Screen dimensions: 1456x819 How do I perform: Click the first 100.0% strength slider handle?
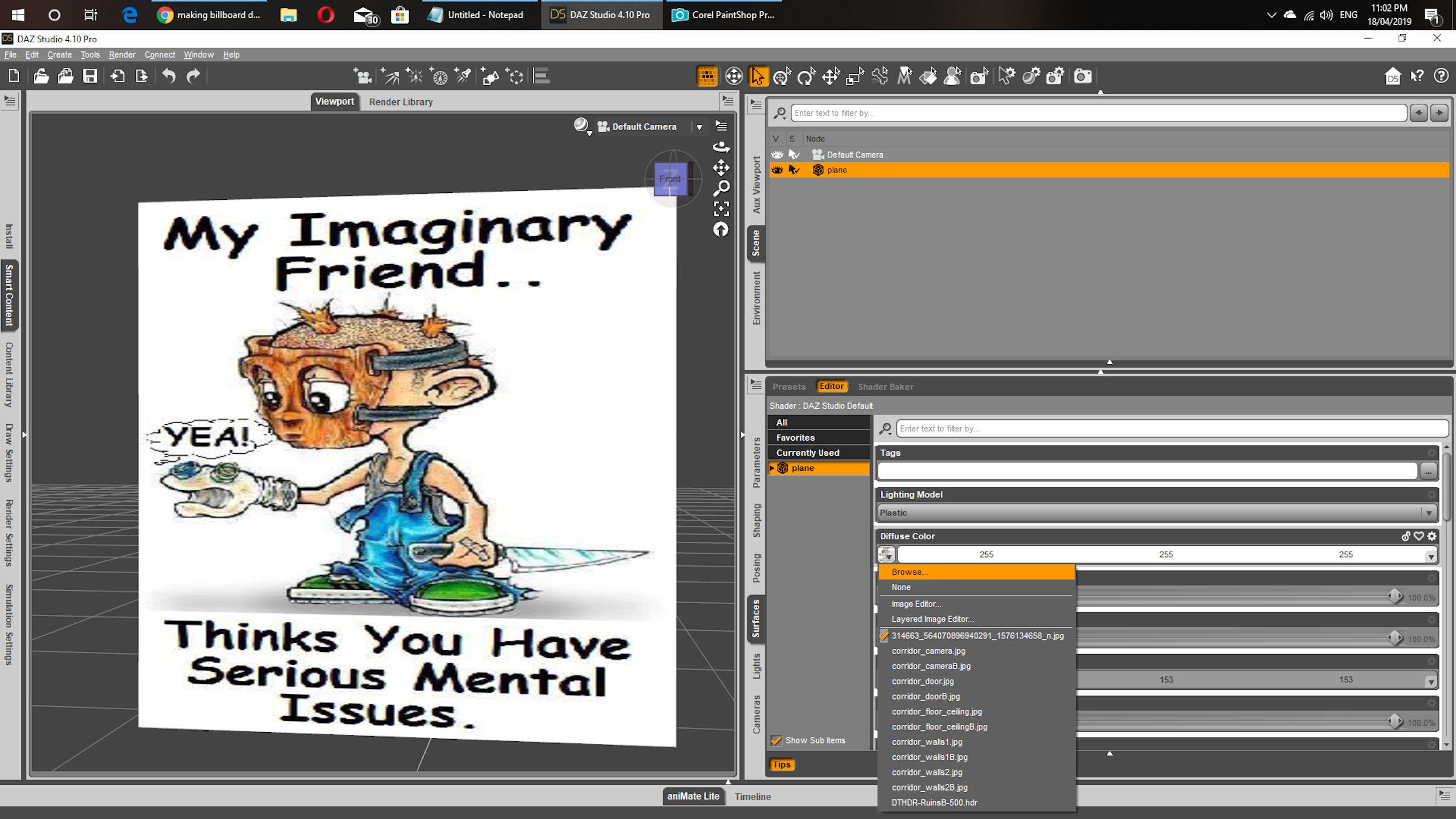[x=1395, y=596]
